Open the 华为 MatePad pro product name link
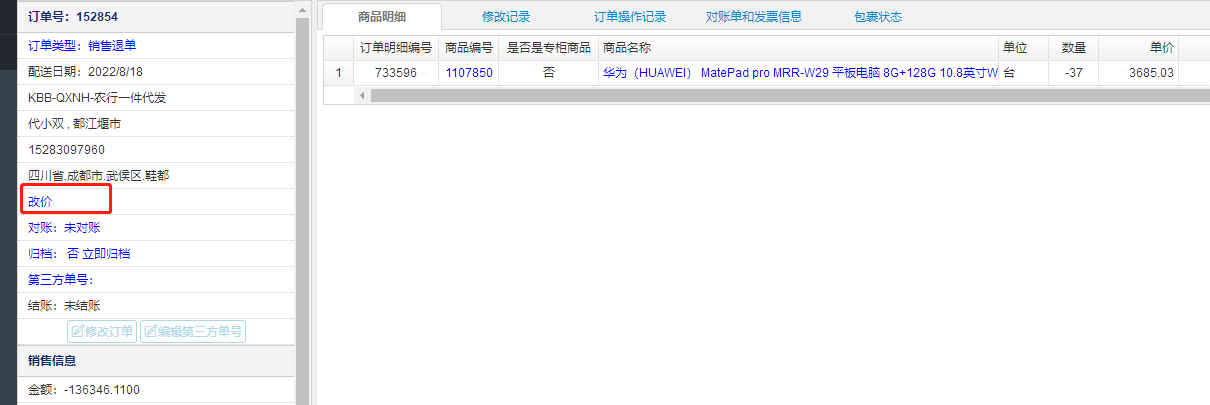The image size is (1210, 405). point(800,73)
